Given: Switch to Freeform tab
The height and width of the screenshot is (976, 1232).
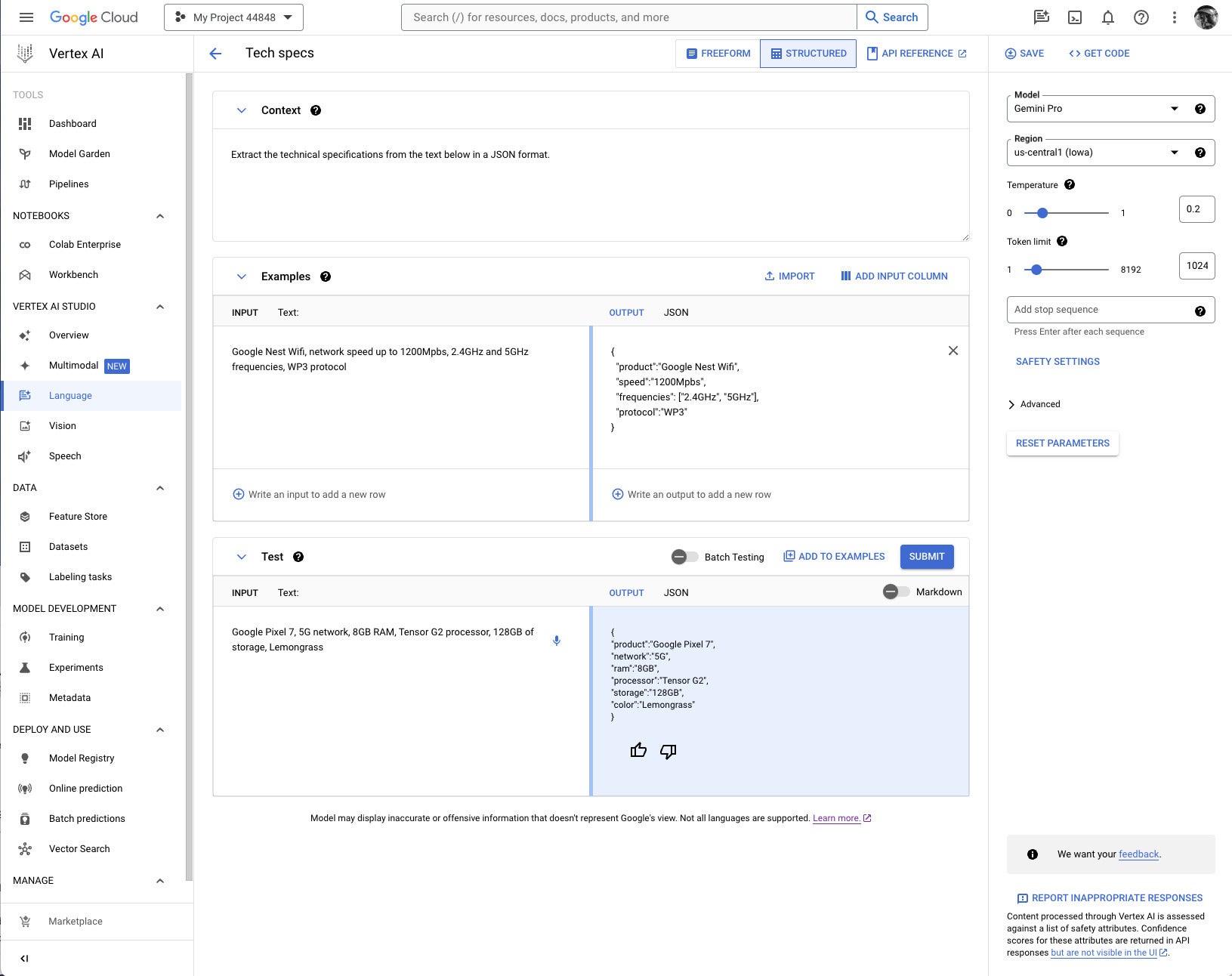Looking at the screenshot, I should pyautogui.click(x=718, y=54).
